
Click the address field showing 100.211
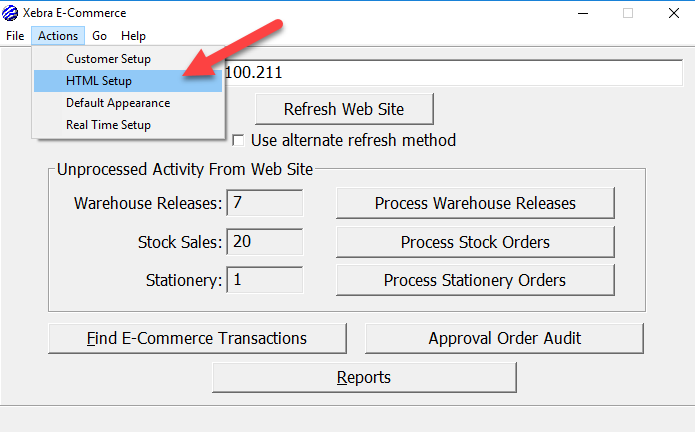[452, 73]
